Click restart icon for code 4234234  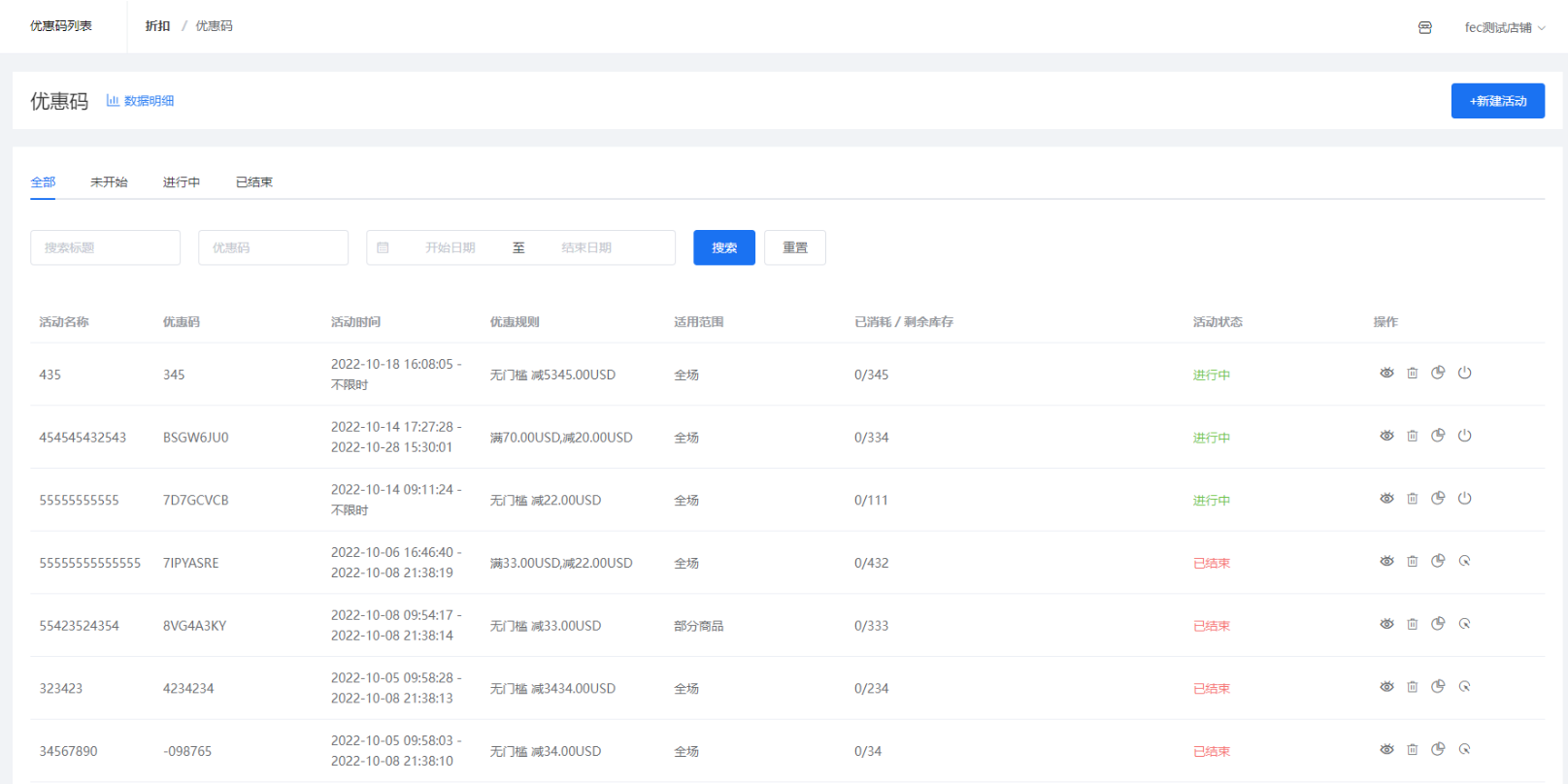[1465, 687]
